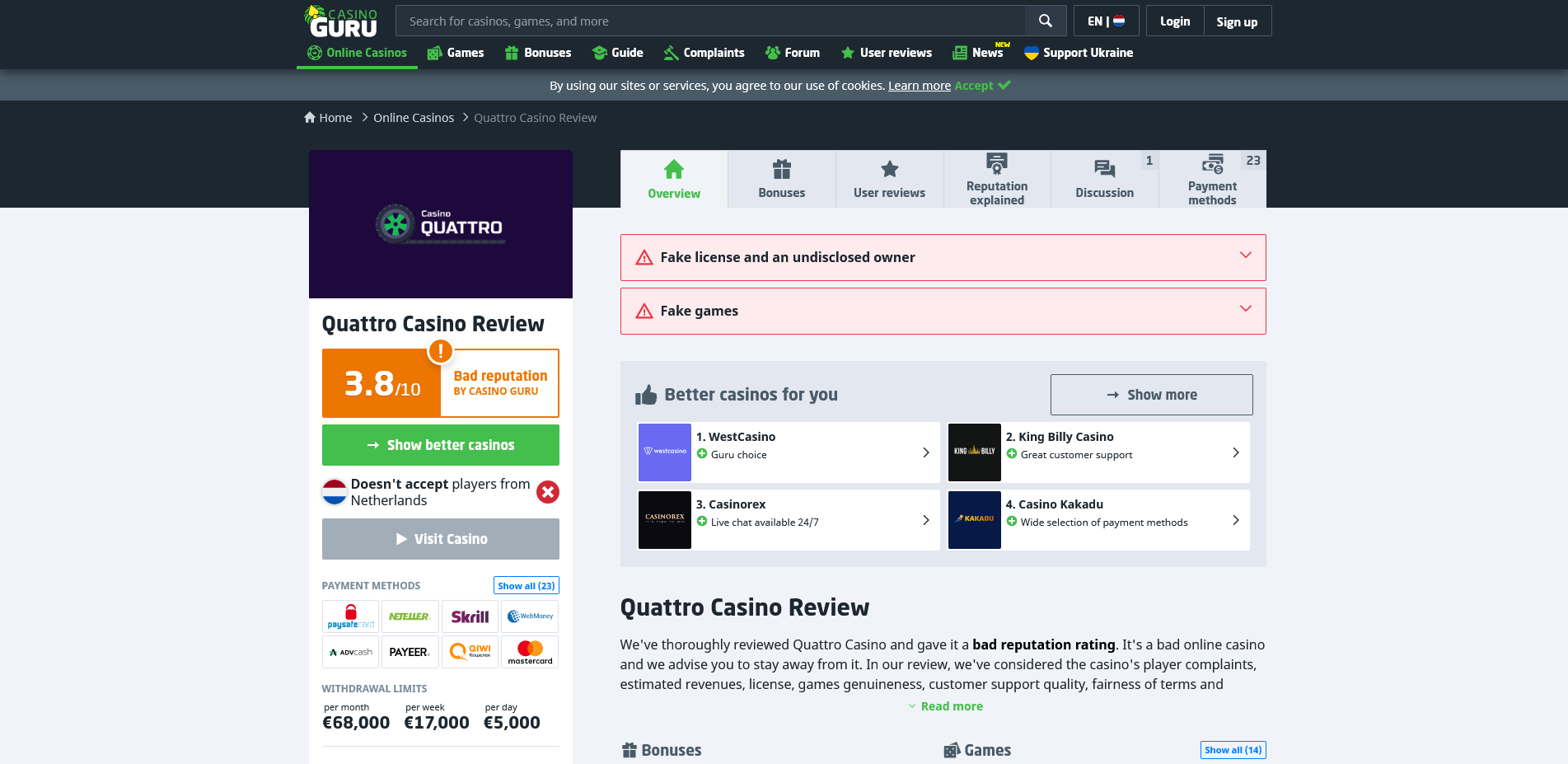This screenshot has width=1568, height=764.
Task: Click the Login button
Action: tap(1175, 21)
